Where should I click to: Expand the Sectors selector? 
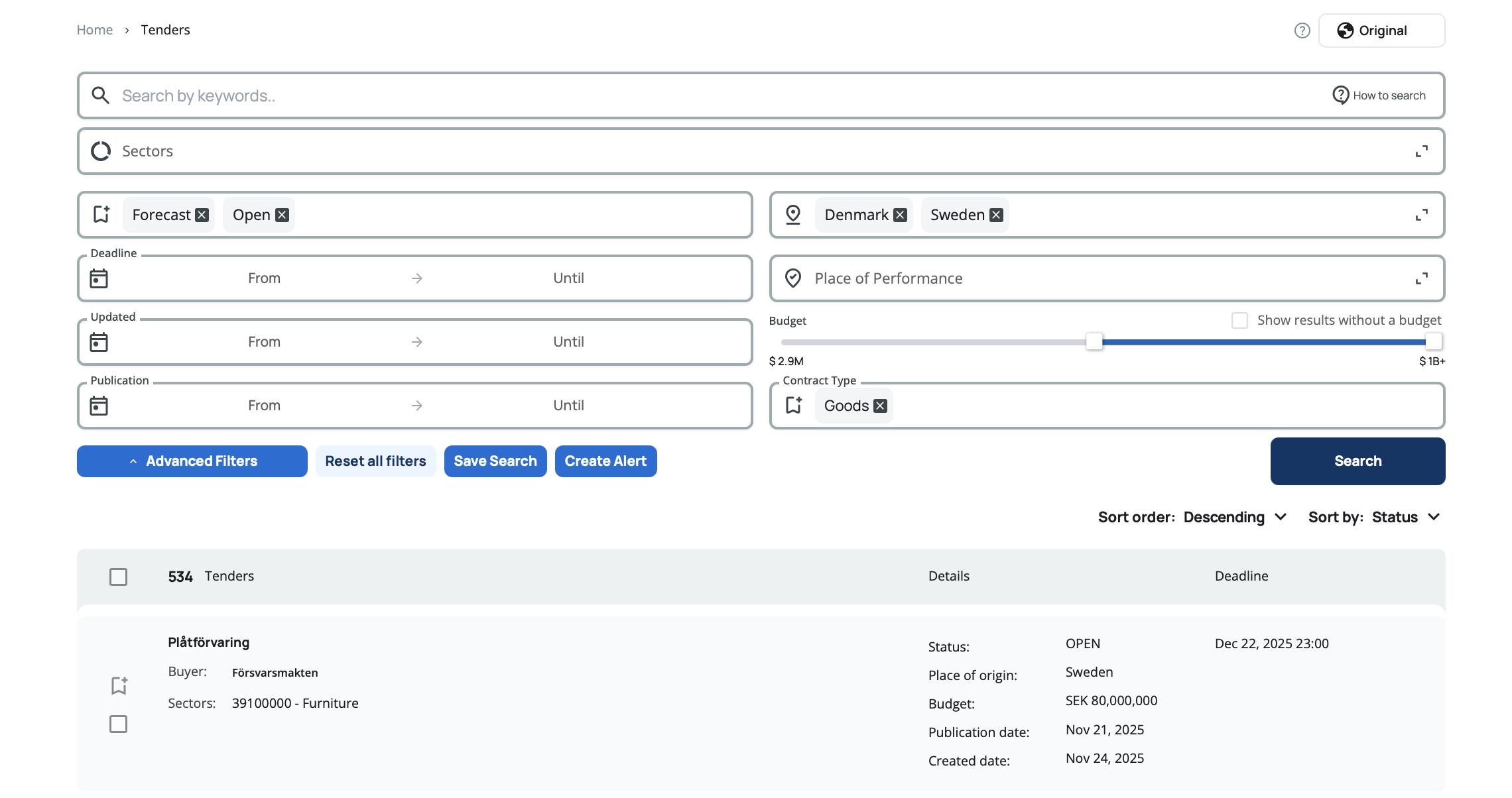point(1421,151)
